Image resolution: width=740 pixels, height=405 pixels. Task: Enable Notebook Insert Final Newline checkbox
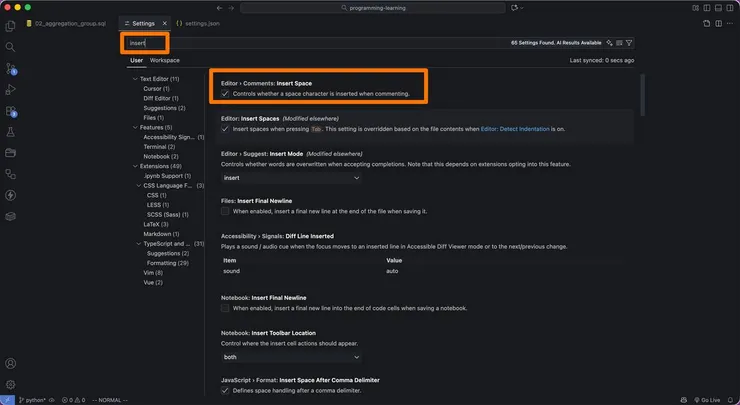coord(225,308)
